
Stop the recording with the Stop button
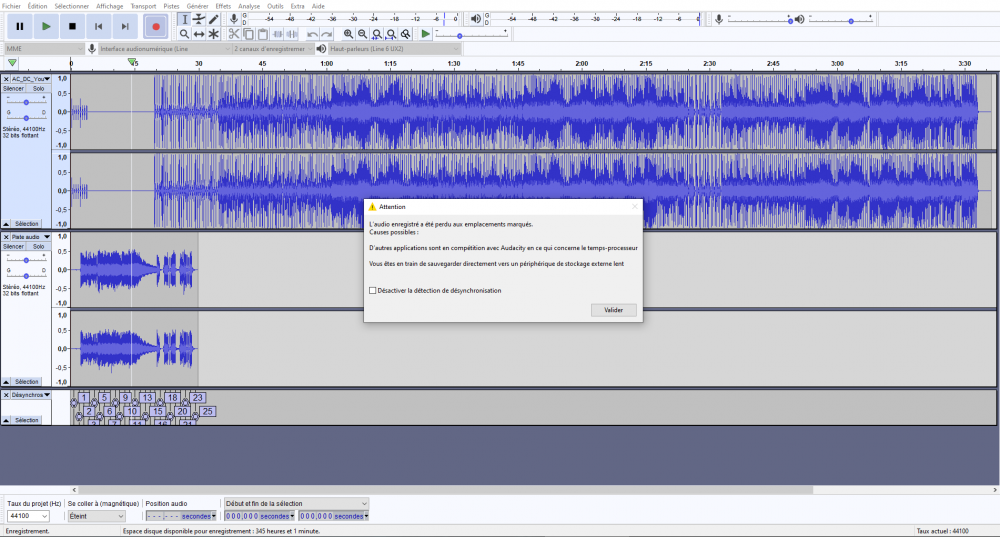tap(72, 26)
